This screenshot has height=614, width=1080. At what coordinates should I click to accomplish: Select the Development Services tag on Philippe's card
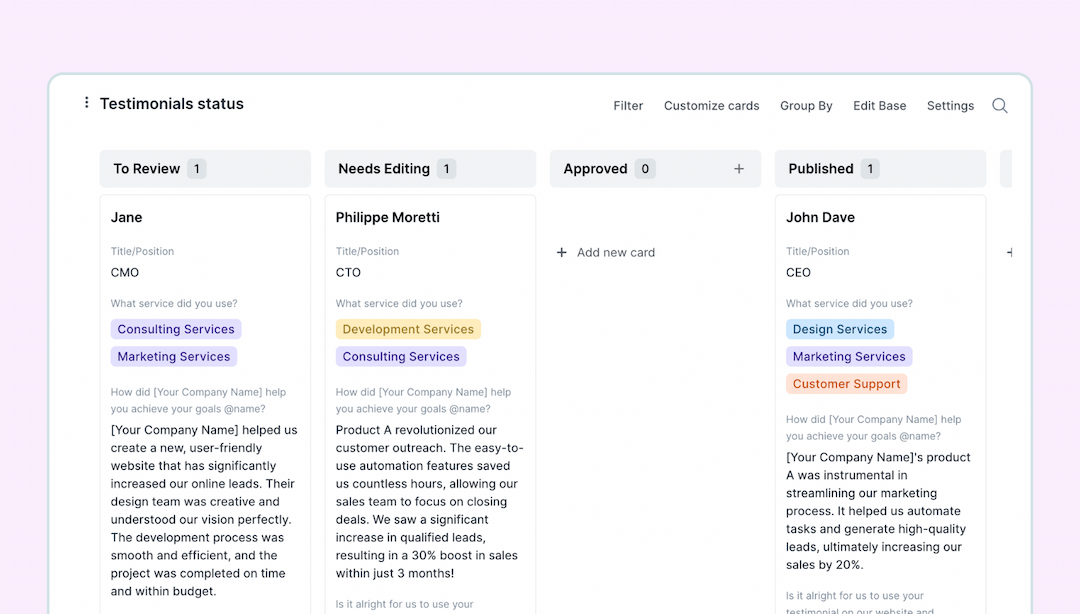pos(408,328)
